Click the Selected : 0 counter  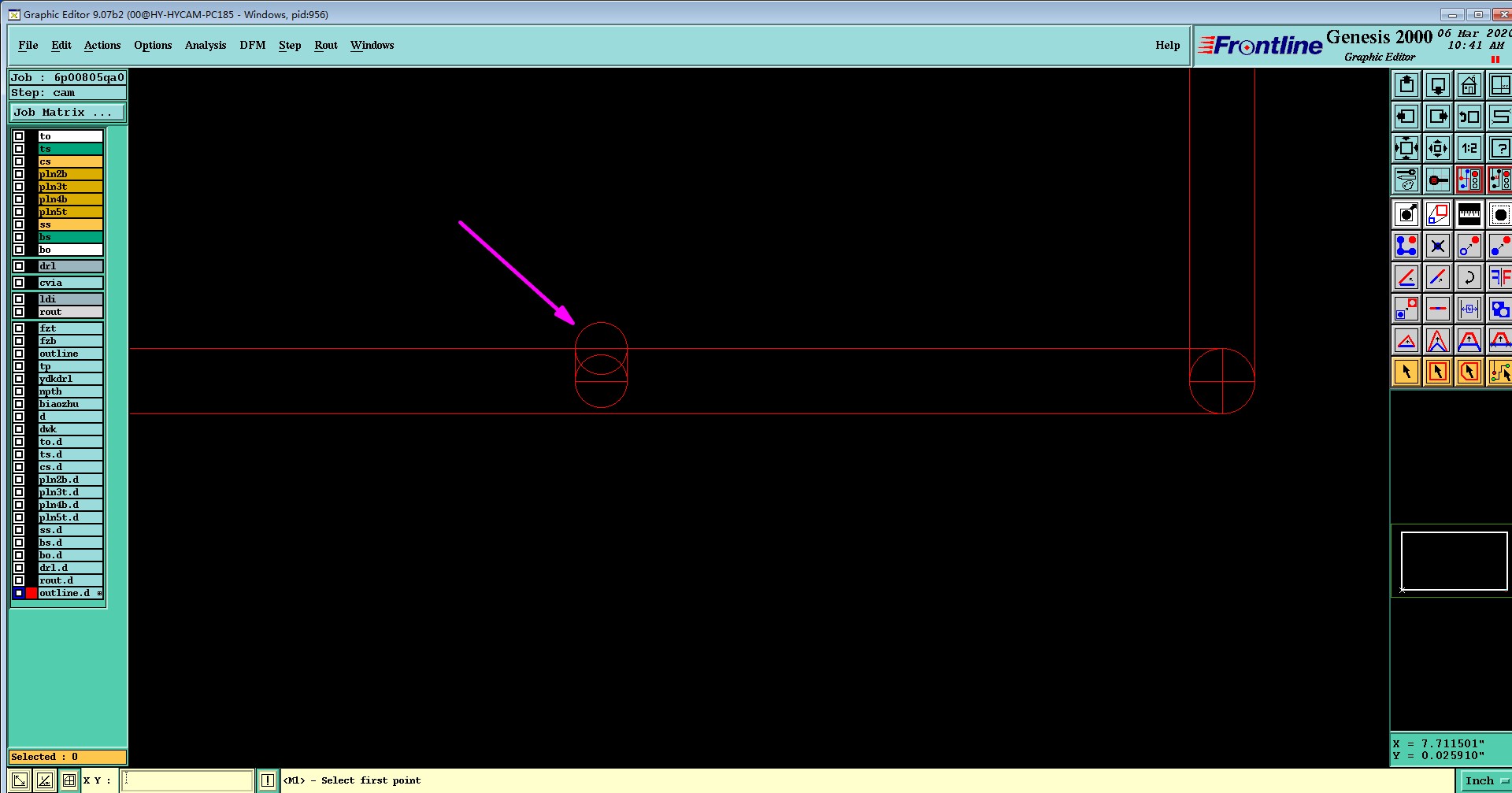(x=67, y=757)
